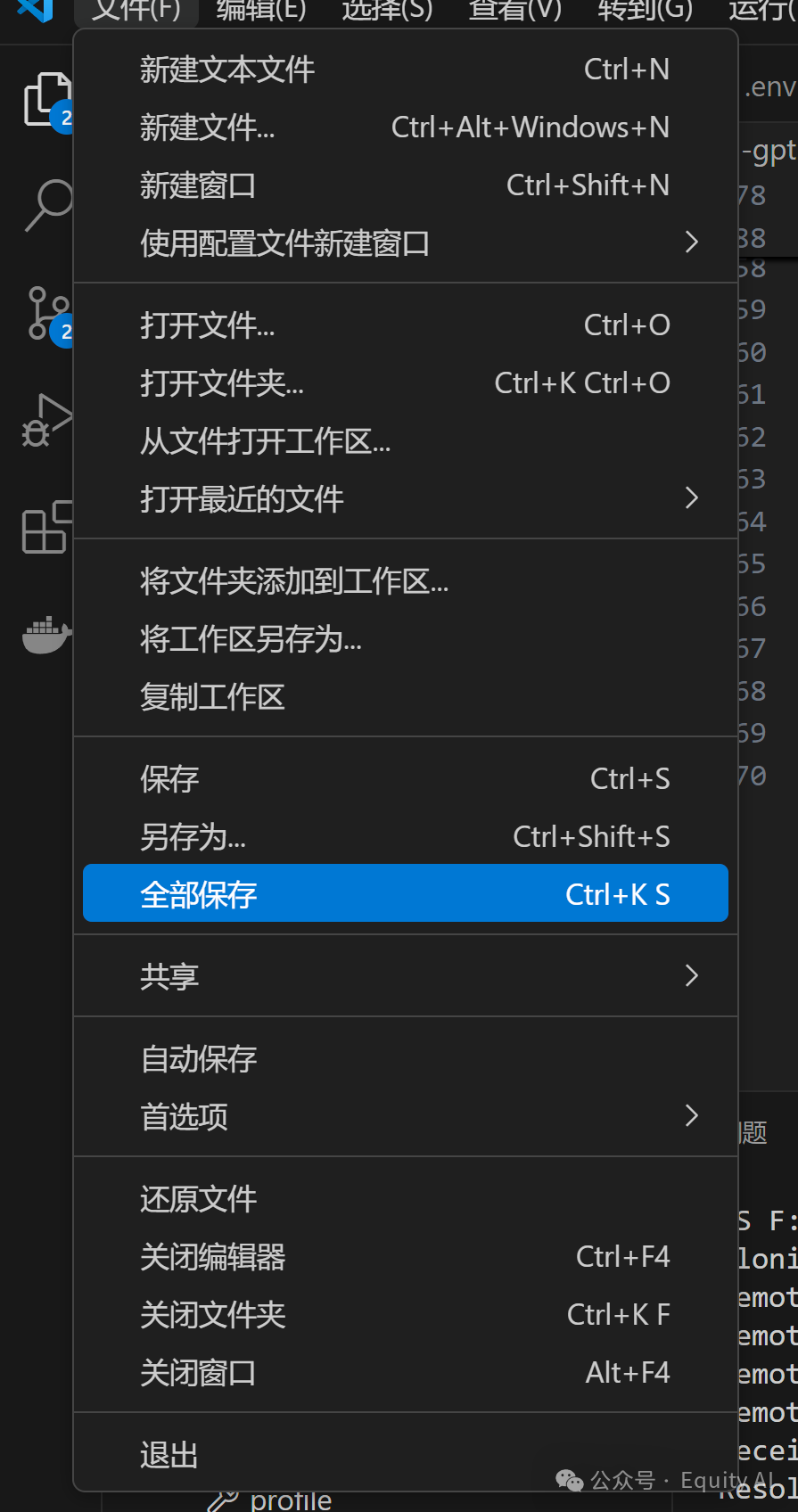Toggle the 自动保存 option
Viewport: 798px width, 1512px height.
406,1058
